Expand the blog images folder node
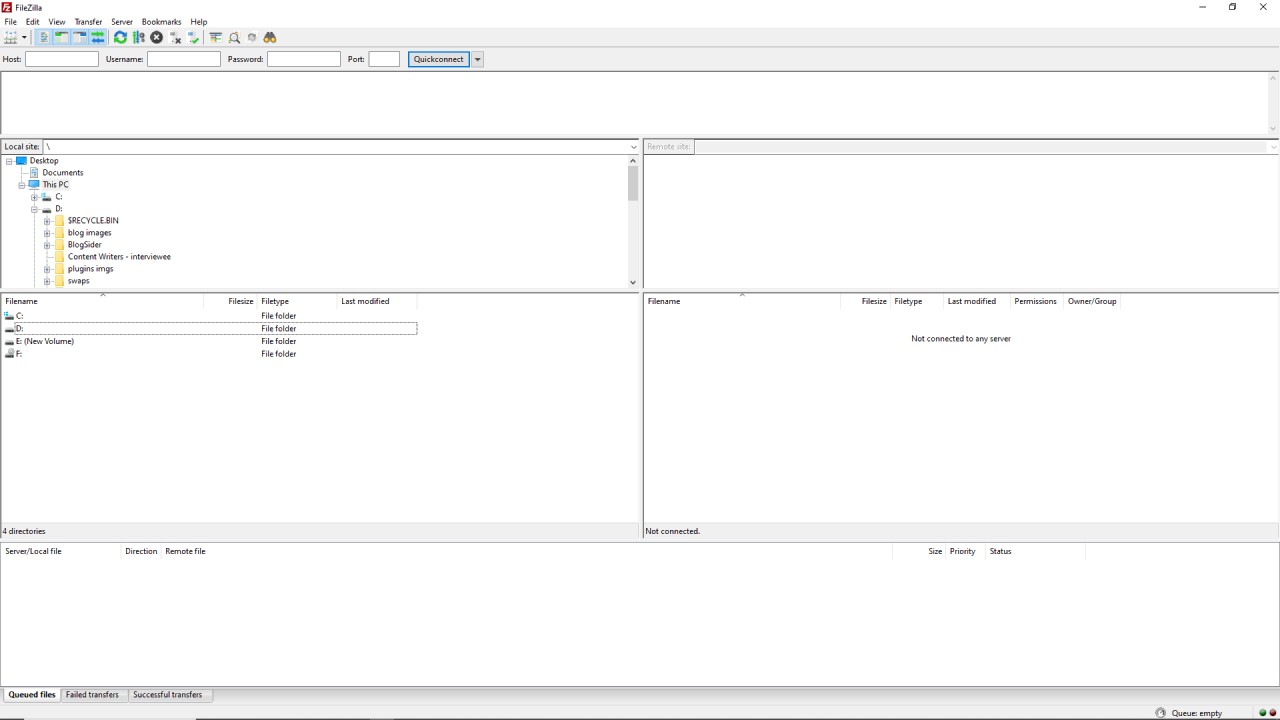Image resolution: width=1280 pixels, height=720 pixels. pyautogui.click(x=47, y=233)
